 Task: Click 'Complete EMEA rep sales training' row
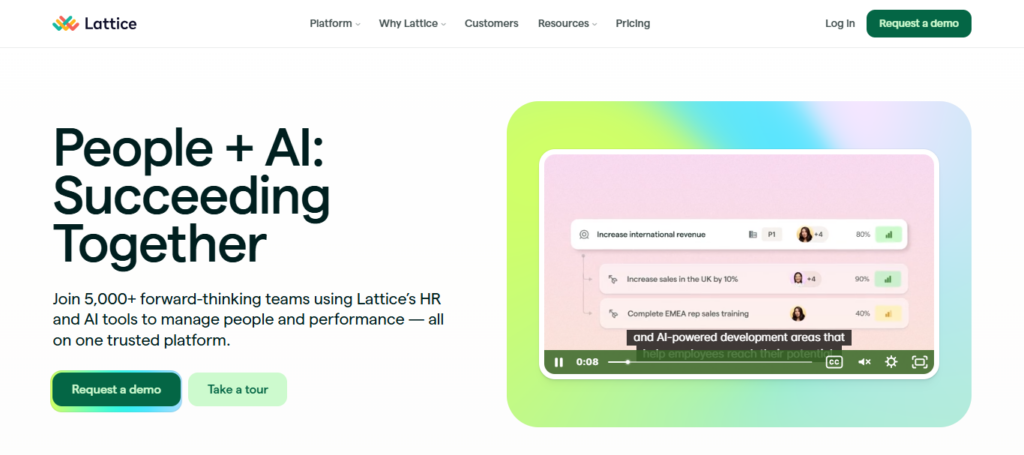tap(754, 313)
